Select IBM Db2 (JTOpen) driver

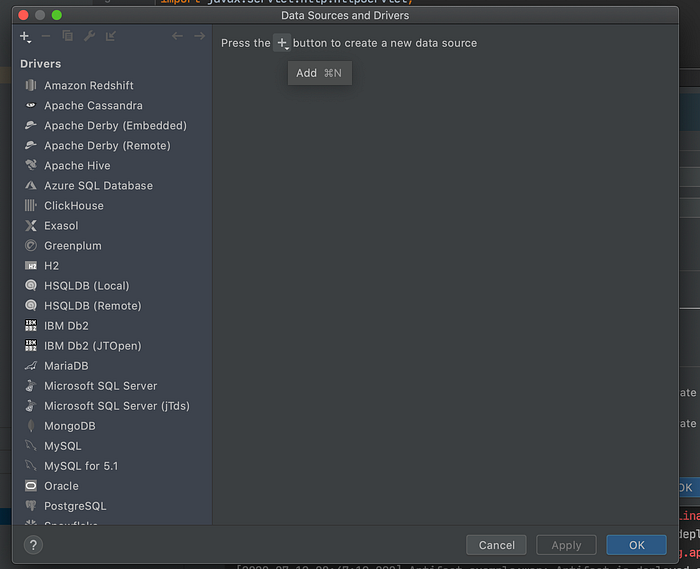[92, 346]
